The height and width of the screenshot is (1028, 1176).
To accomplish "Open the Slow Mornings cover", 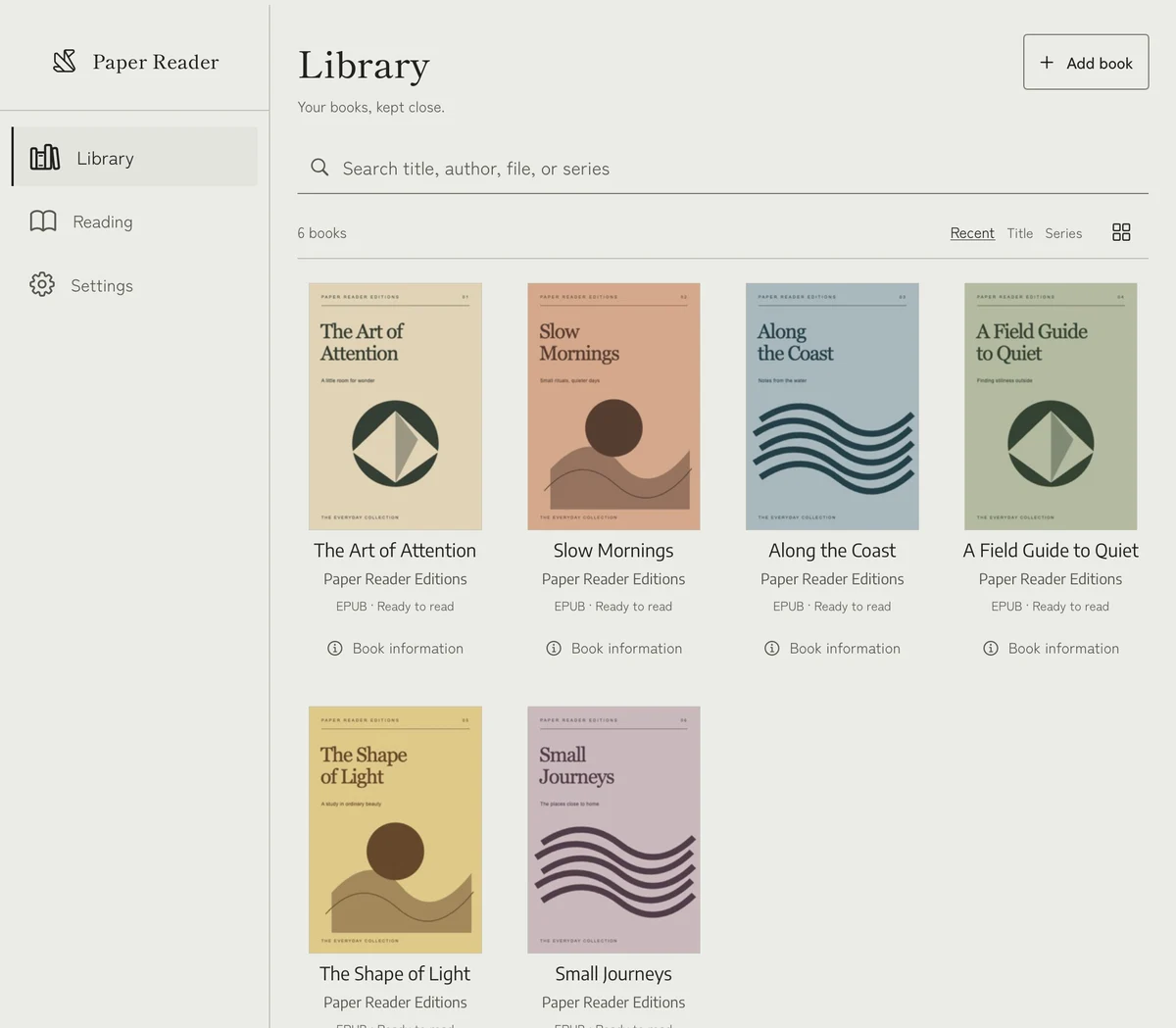I will coord(613,407).
